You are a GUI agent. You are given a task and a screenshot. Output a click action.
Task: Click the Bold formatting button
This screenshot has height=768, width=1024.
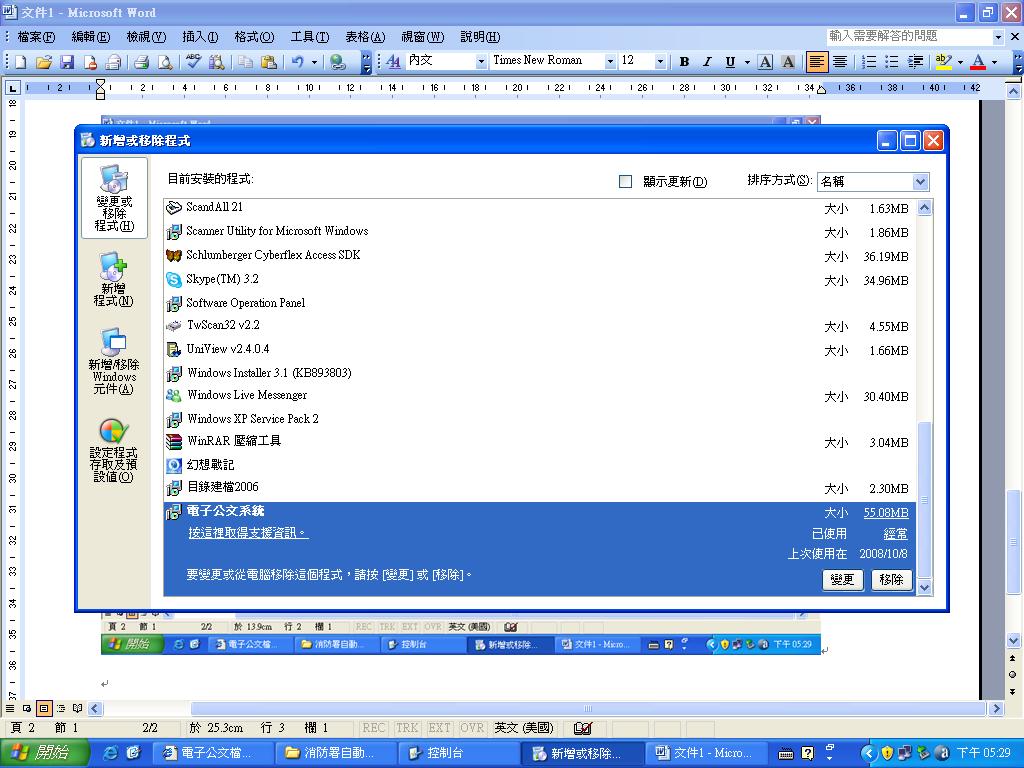[x=684, y=62]
